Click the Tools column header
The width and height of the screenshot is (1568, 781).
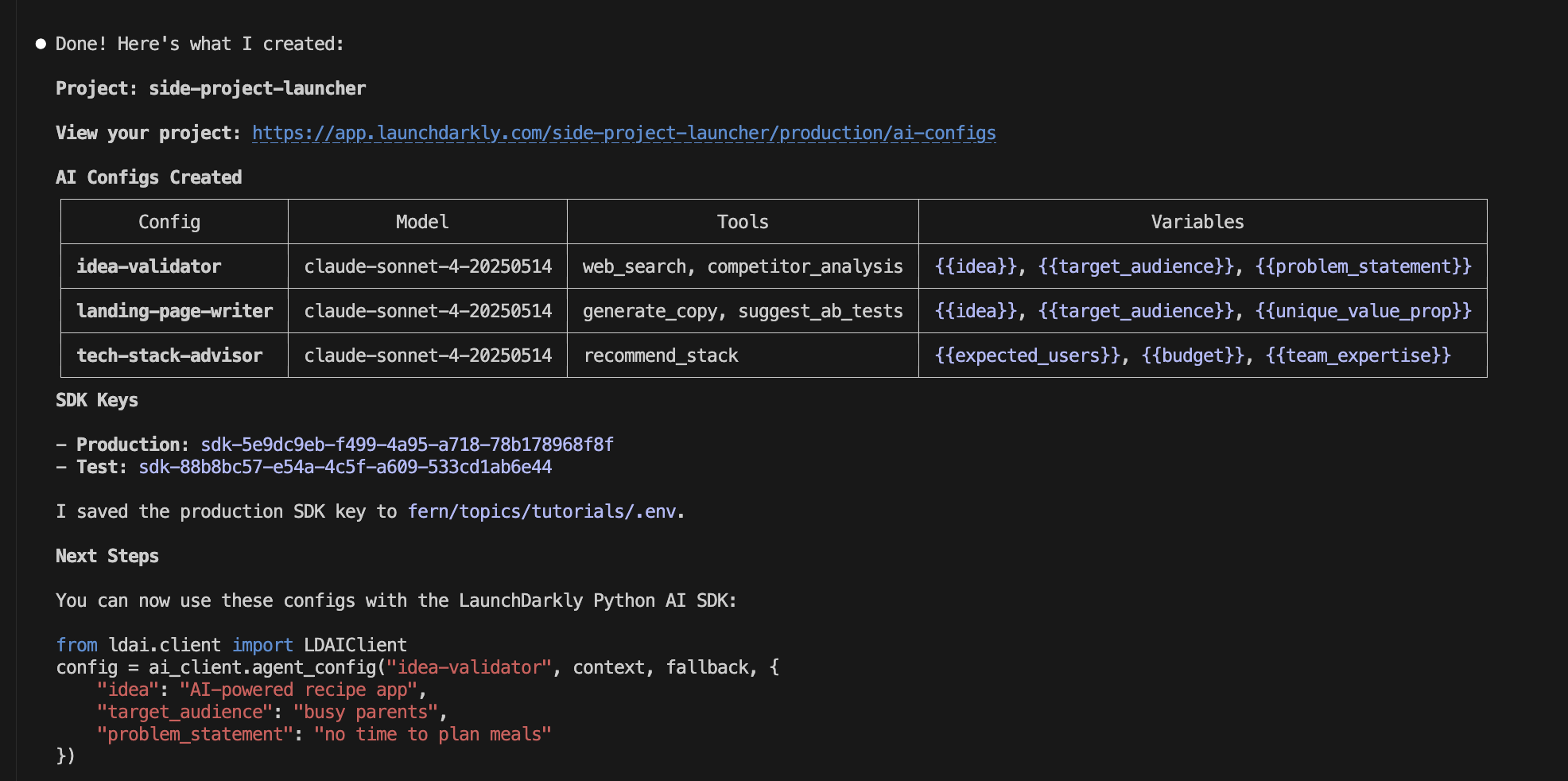(740, 222)
